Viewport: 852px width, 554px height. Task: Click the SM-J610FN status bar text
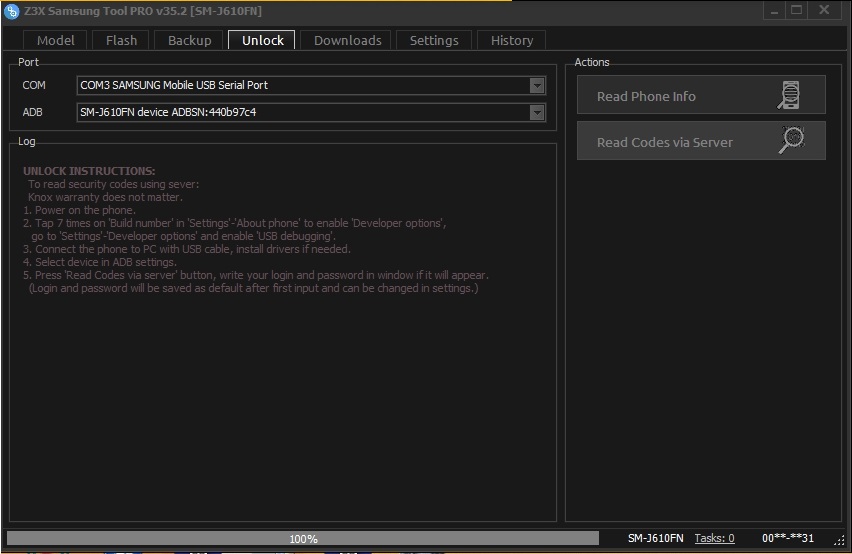point(655,538)
